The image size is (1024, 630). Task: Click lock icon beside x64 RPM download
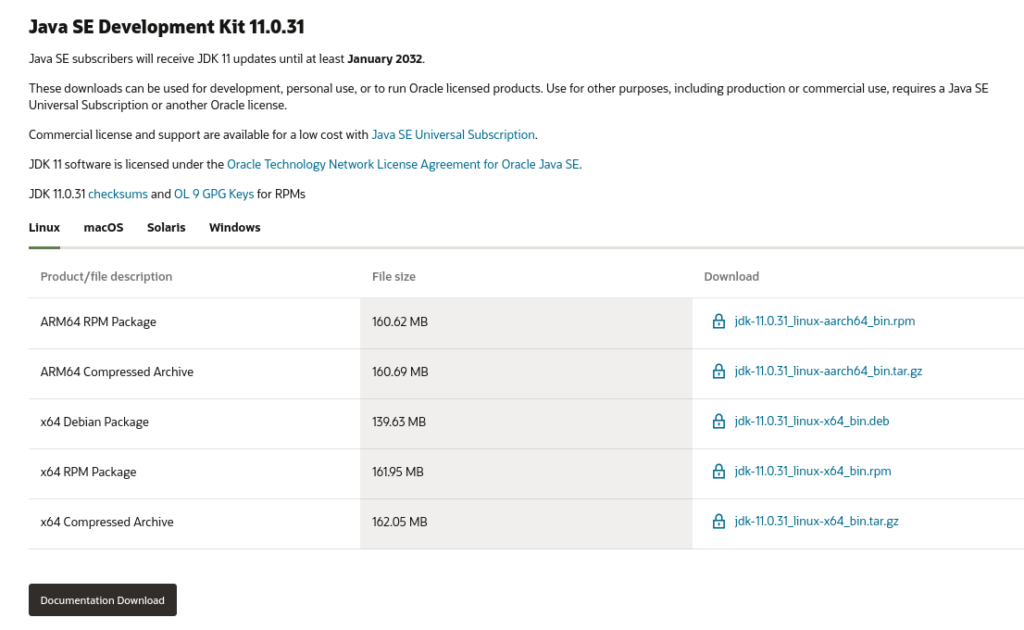click(x=718, y=472)
